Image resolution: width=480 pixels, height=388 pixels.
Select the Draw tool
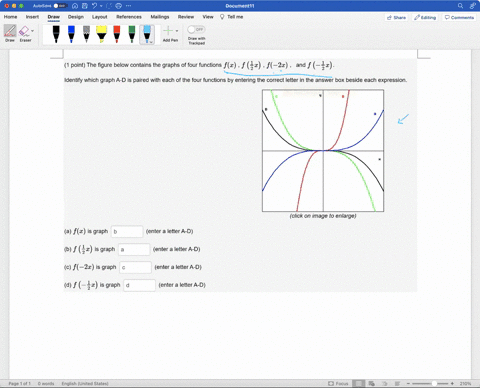click(x=10, y=33)
